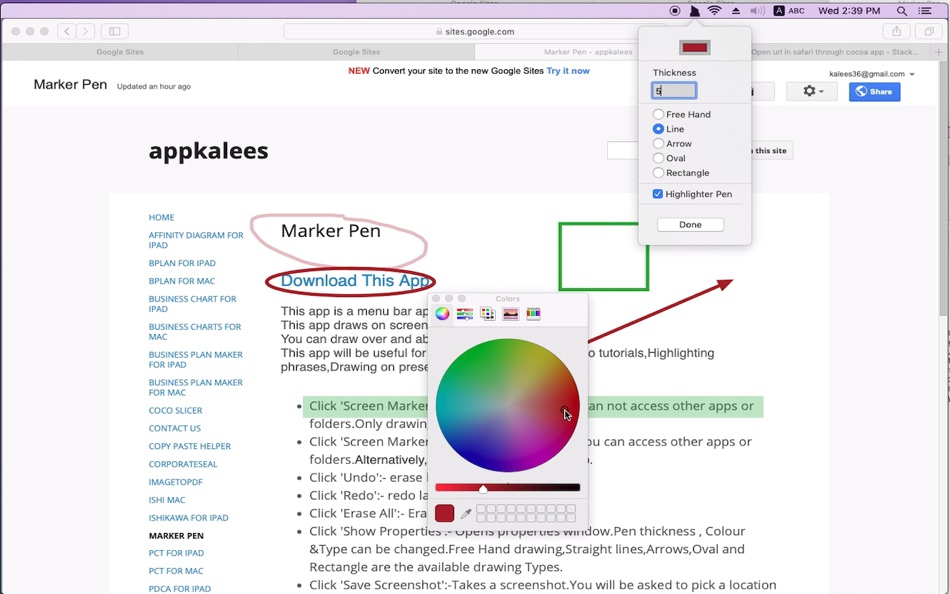Image resolution: width=950 pixels, height=594 pixels.
Task: Open COPY PASTE HELPER link
Action: coord(190,446)
